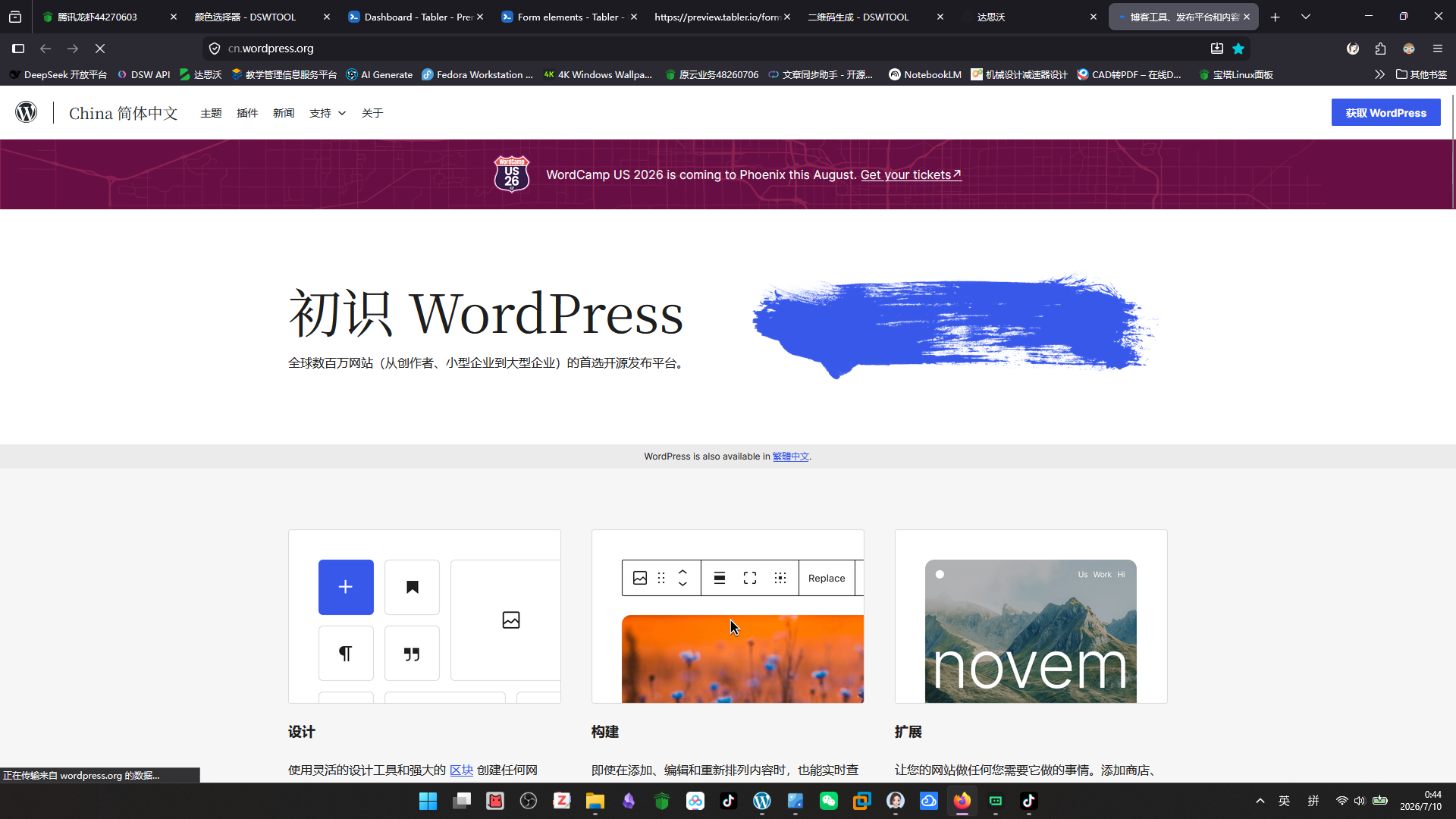This screenshot has height=819, width=1456.
Task: Open DeepSeek 开放平台 bookmark
Action: tap(58, 74)
